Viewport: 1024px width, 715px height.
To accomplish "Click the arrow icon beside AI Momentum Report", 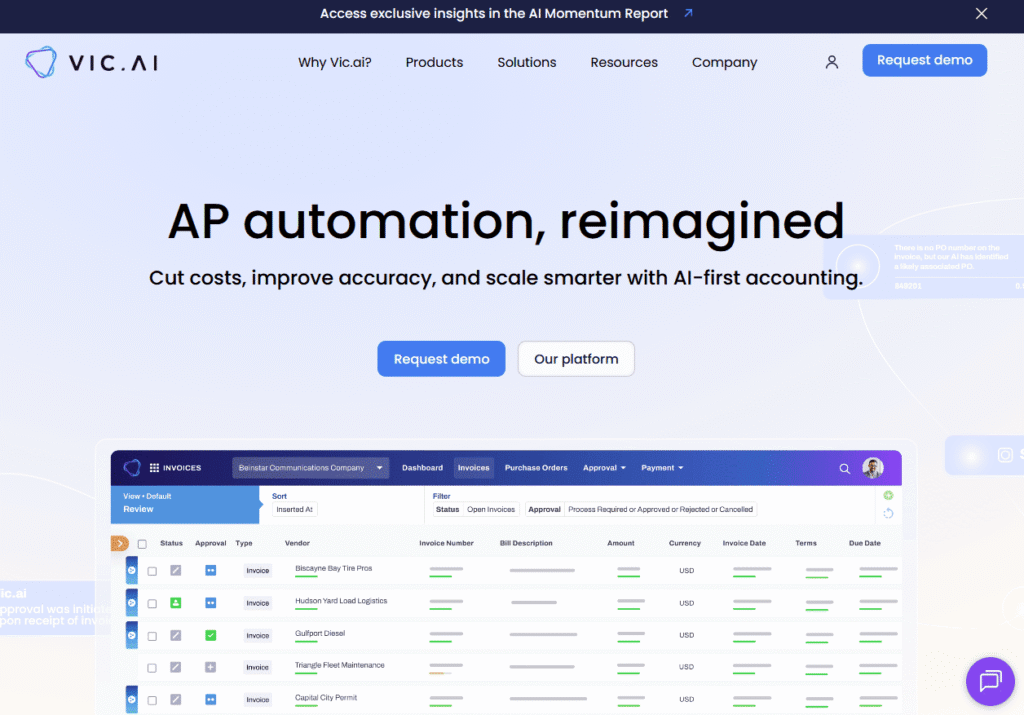I will 688,13.
